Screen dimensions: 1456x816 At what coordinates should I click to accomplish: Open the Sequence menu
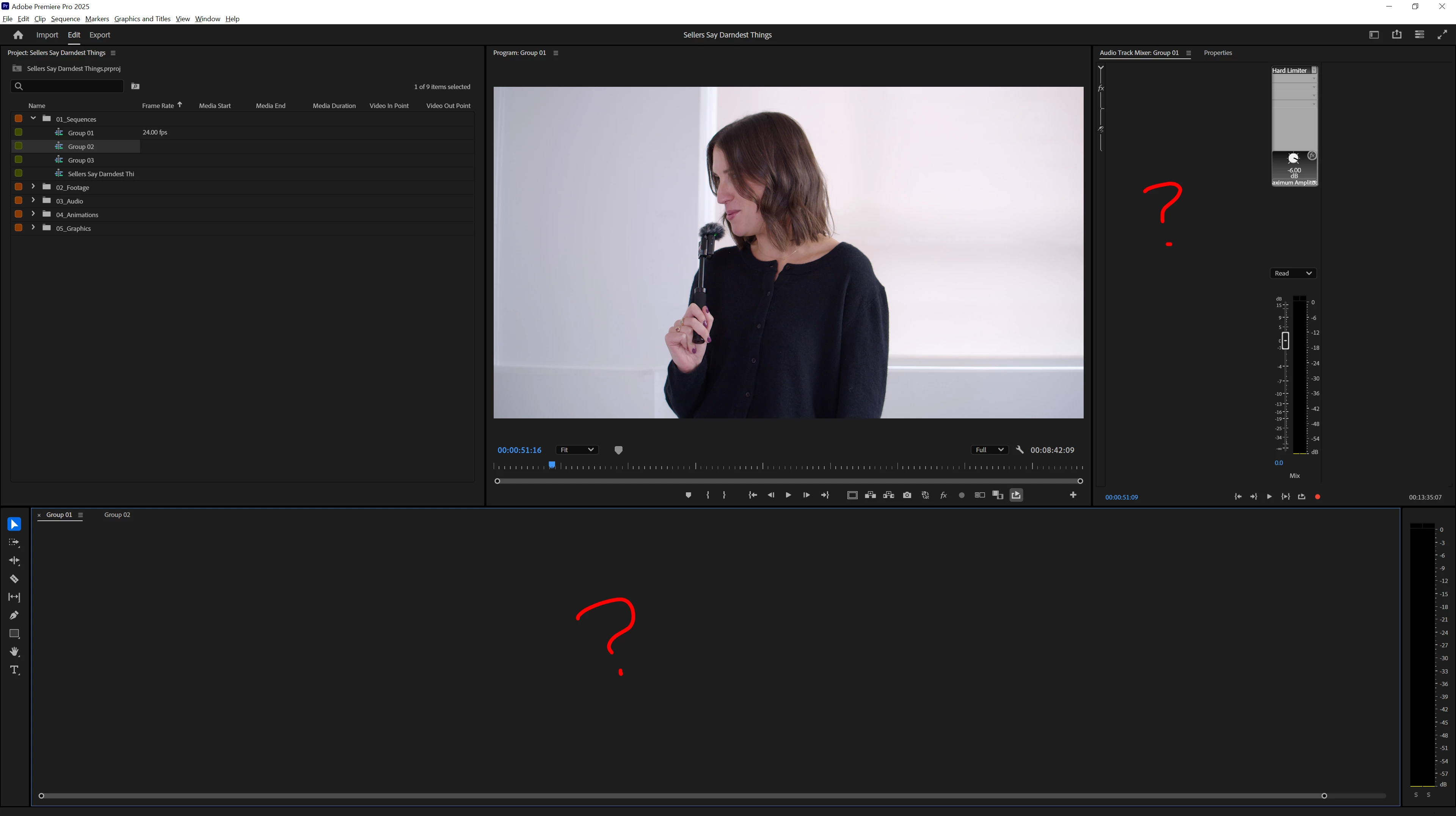pyautogui.click(x=65, y=19)
